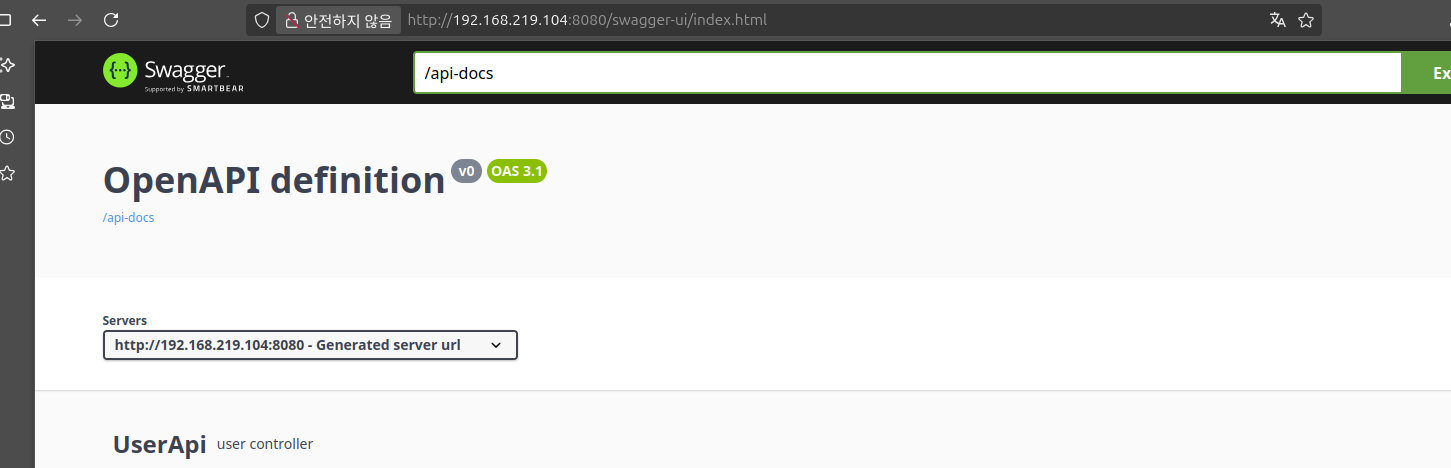Click the green Explore button
Screen dimensions: 1451x468
coord(1427,73)
